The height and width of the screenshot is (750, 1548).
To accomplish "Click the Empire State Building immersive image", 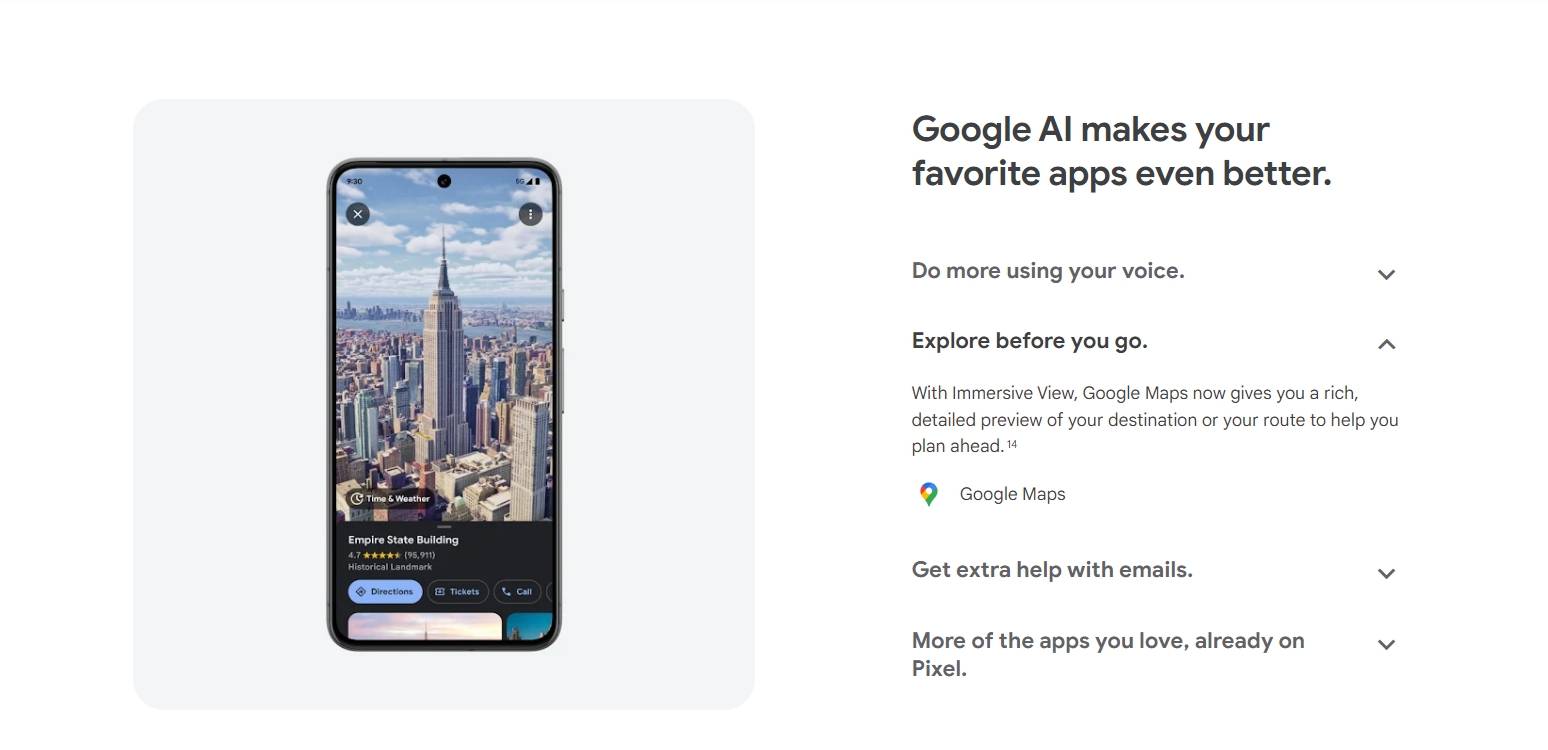I will point(444,345).
